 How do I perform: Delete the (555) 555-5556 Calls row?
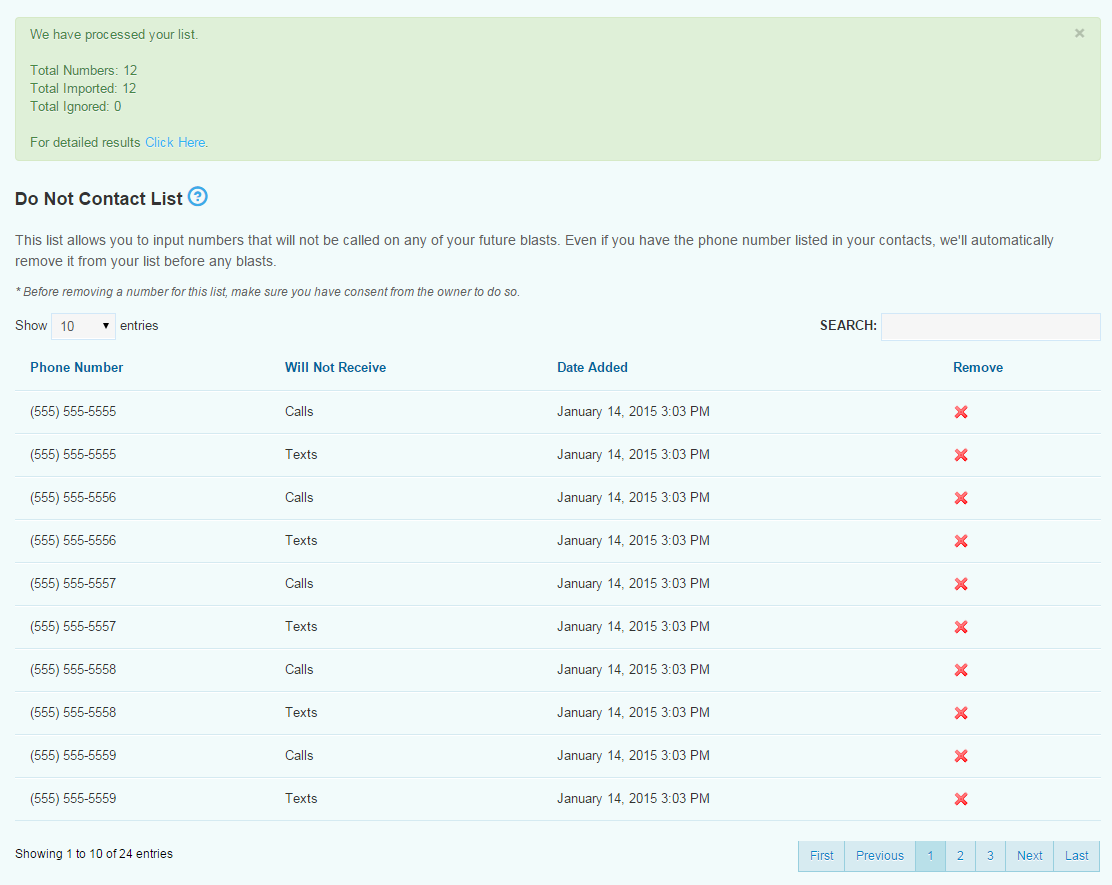[x=961, y=498]
